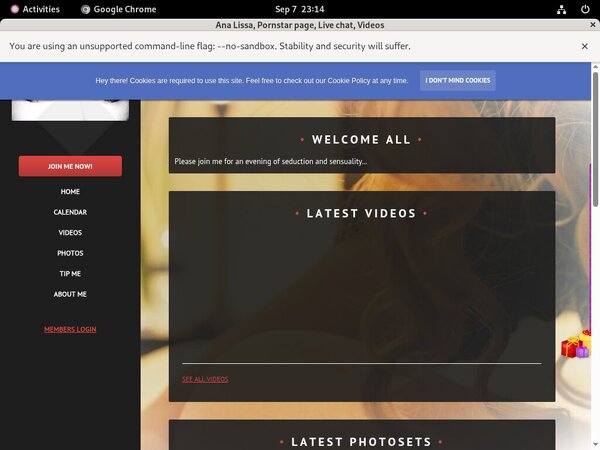Image resolution: width=600 pixels, height=450 pixels.
Task: Dismiss the unsupported flag warning
Action: [584, 46]
